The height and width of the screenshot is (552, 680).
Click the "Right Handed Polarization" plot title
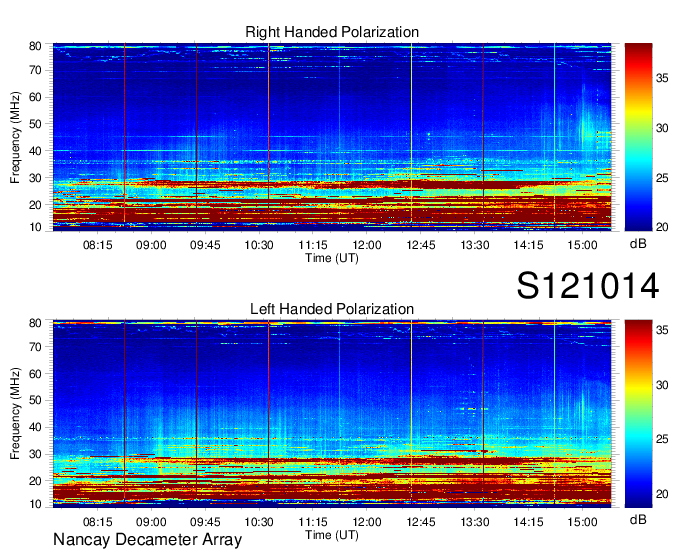[x=332, y=32]
